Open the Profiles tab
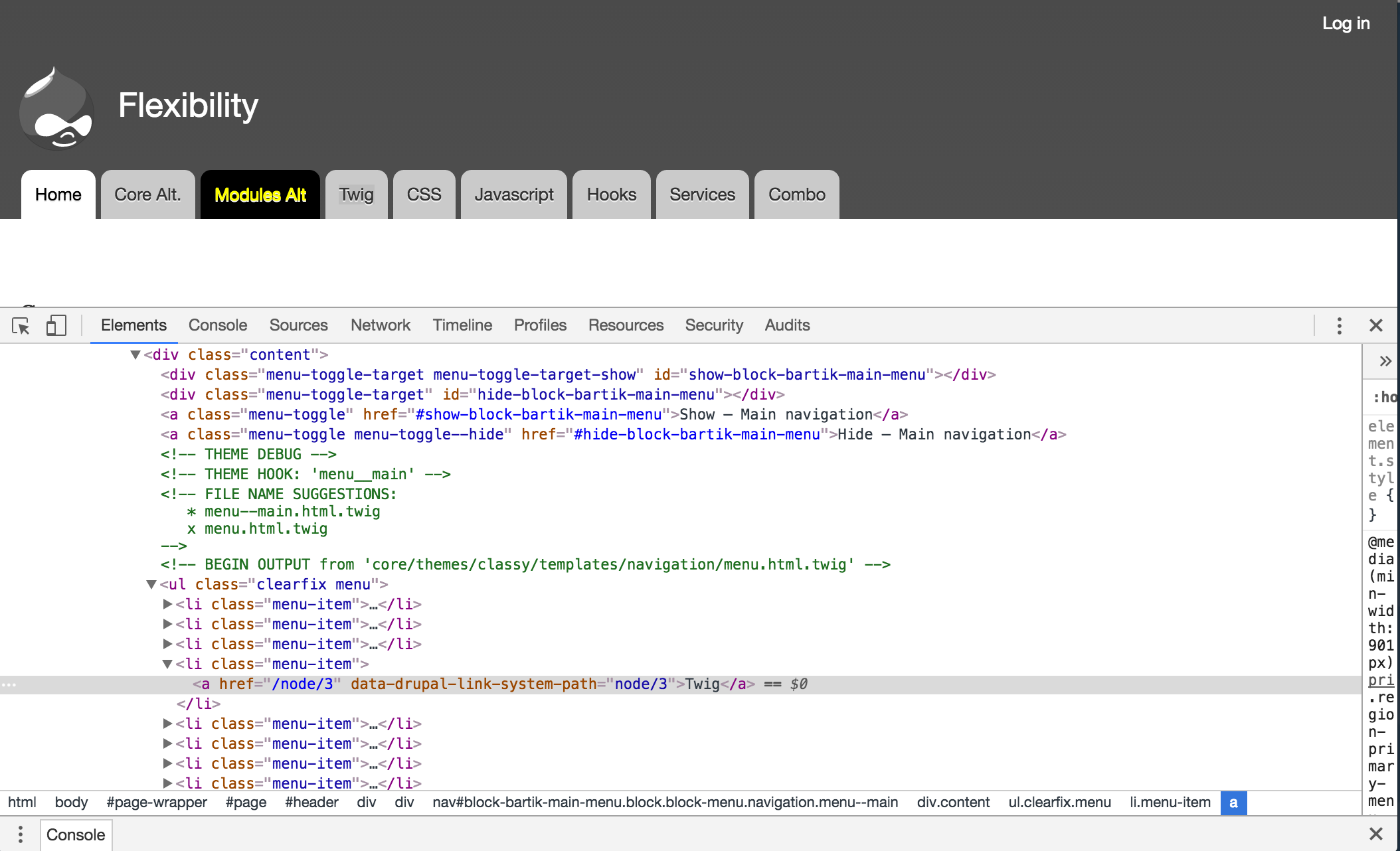Viewport: 1400px width, 851px height. pyautogui.click(x=540, y=325)
